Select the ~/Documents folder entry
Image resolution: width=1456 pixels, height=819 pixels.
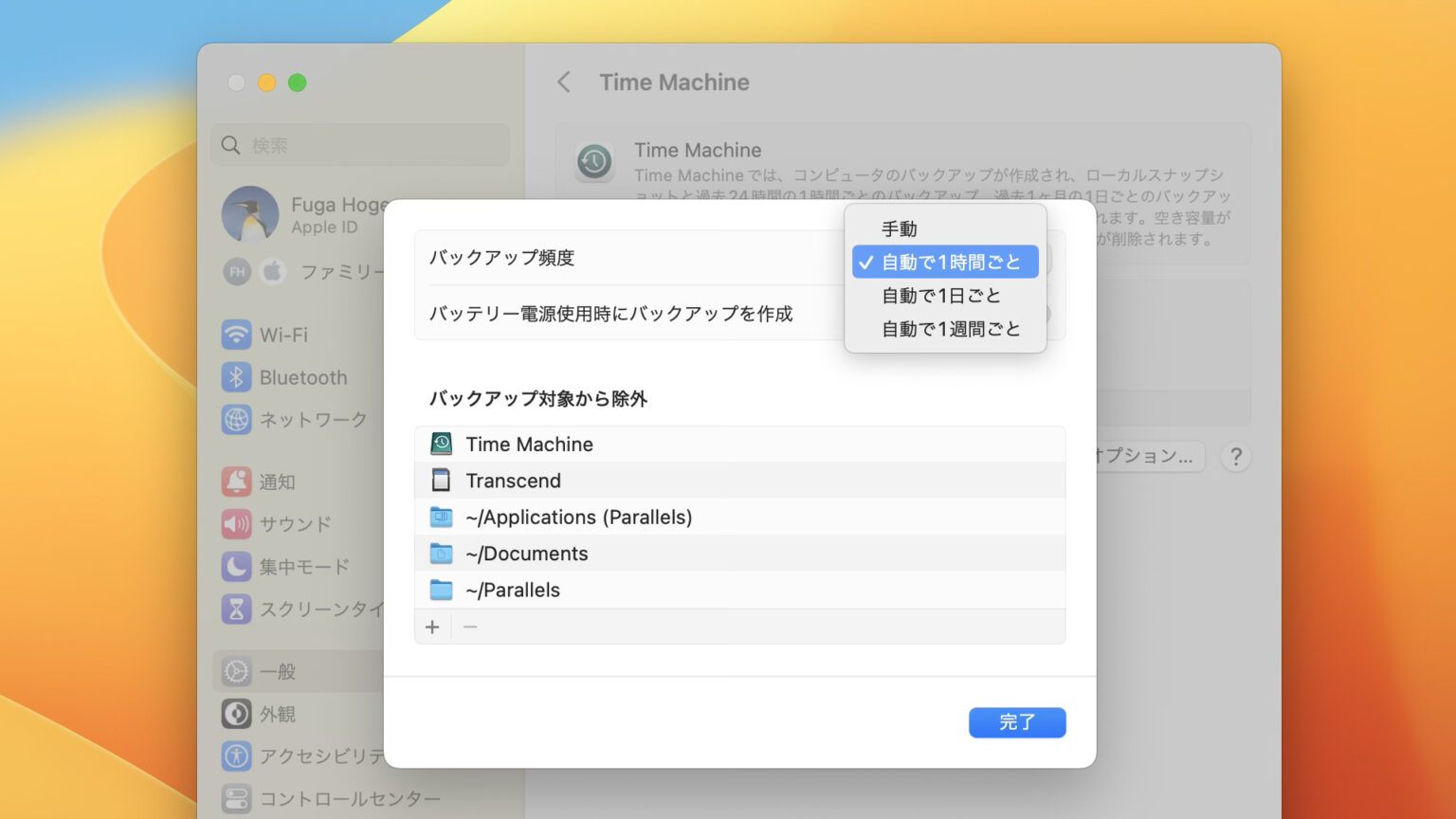point(526,554)
